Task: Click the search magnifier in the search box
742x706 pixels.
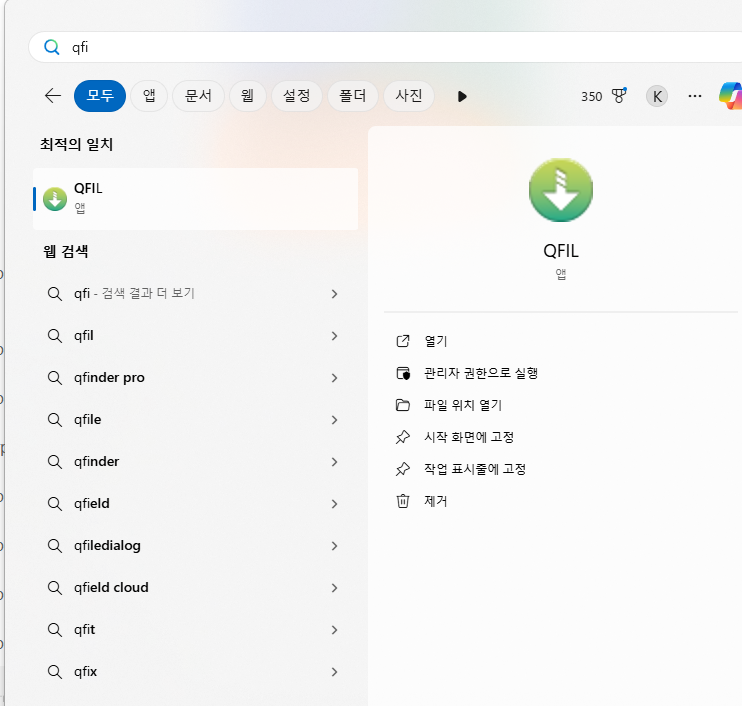Action: pyautogui.click(x=52, y=47)
